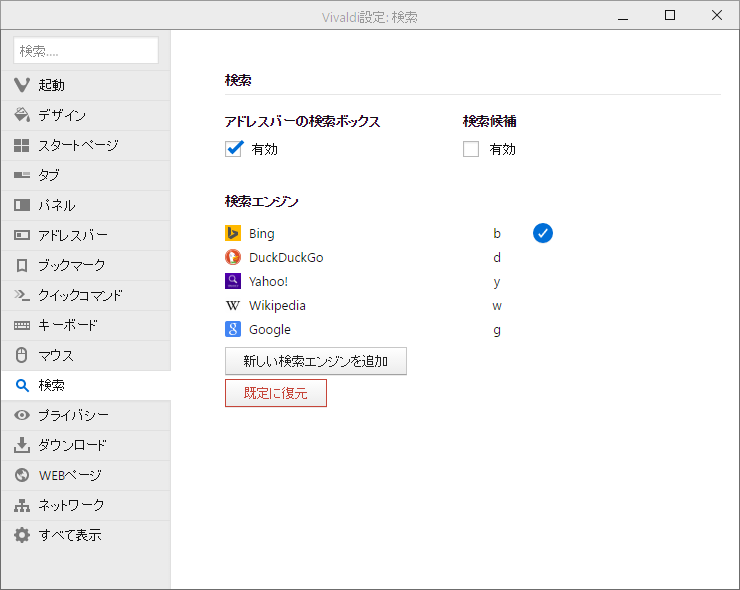
Task: Click the address bar icon beside アドレスバー
Action: (x=22, y=235)
